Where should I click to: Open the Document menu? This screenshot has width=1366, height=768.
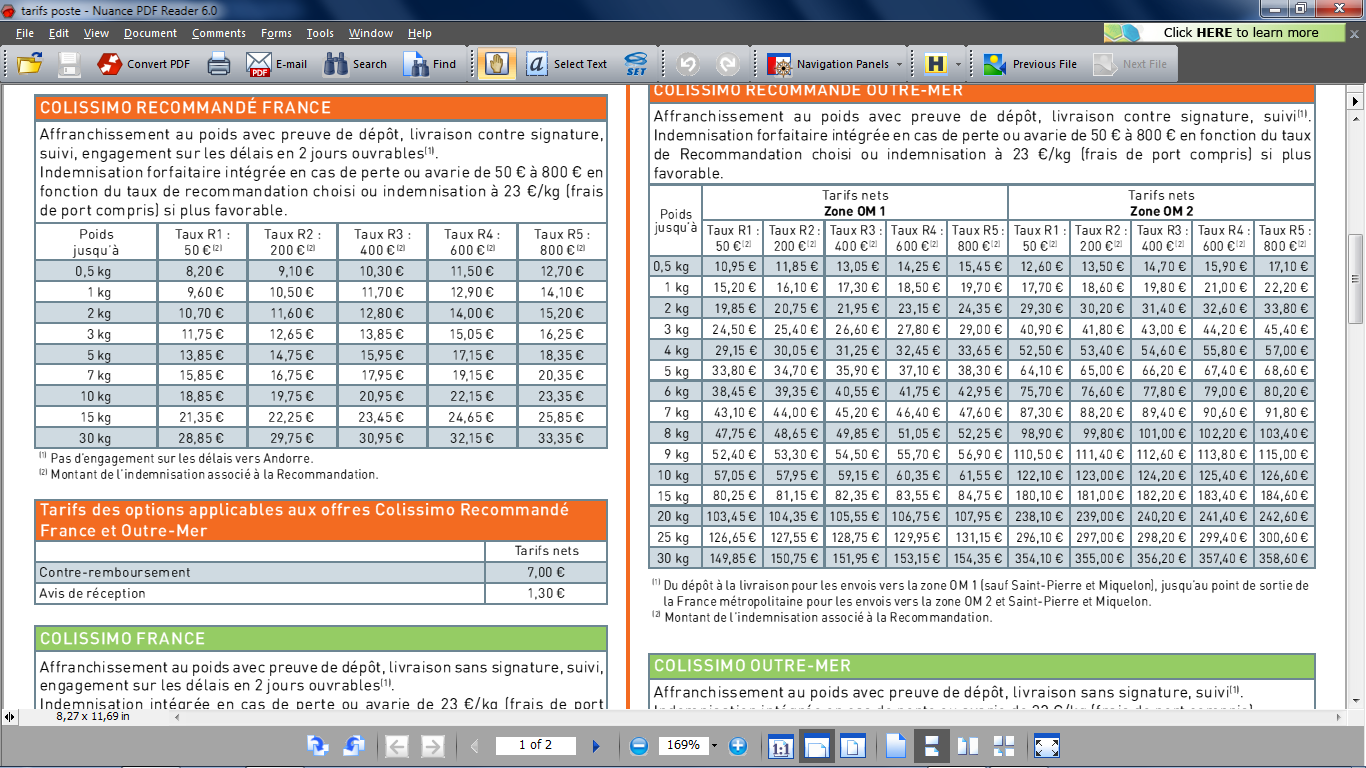pyautogui.click(x=150, y=33)
